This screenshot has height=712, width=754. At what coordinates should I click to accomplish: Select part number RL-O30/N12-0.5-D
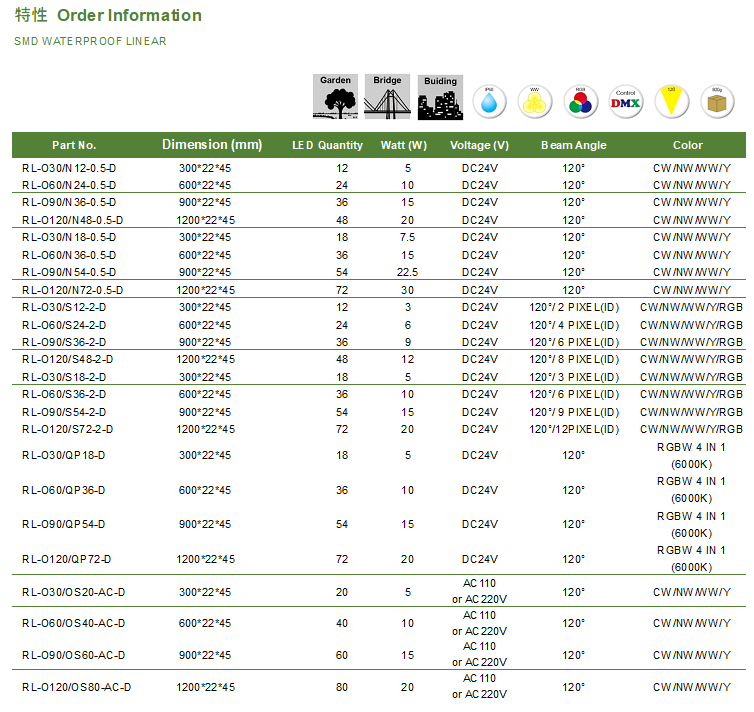(x=68, y=168)
